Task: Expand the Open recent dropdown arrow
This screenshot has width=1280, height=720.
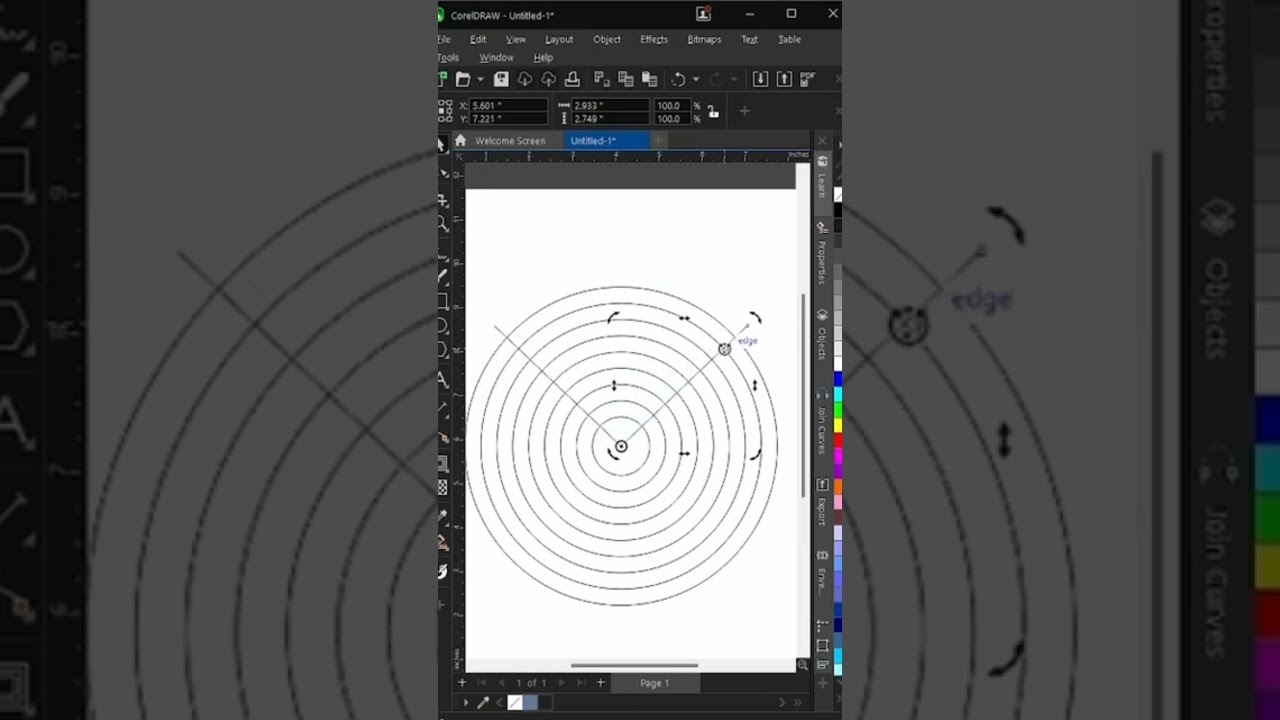Action: click(480, 79)
